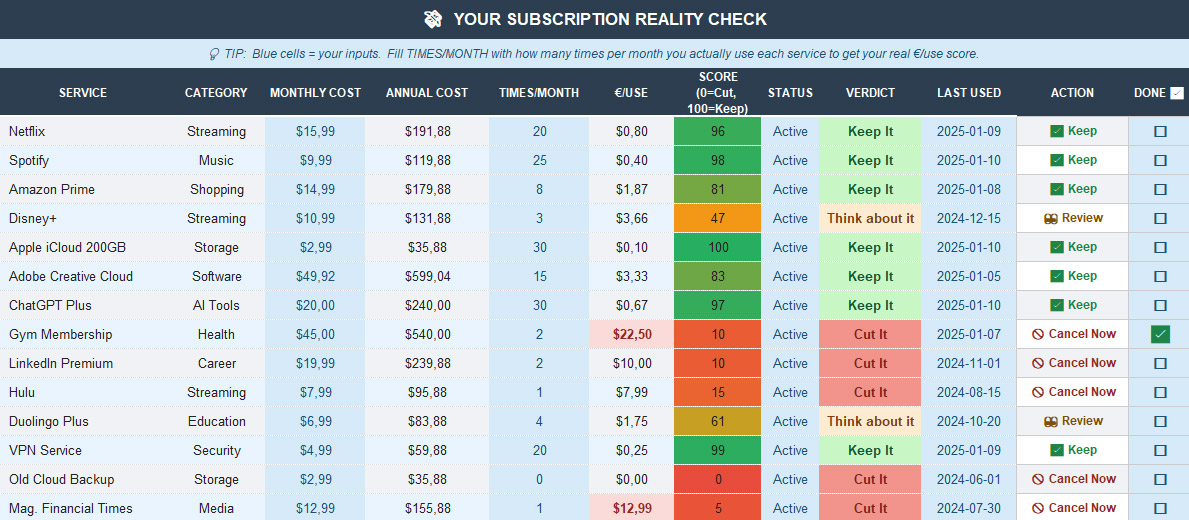Tick the Done checkbox for Amazon Prime
This screenshot has width=1189, height=520.
coord(1160,190)
